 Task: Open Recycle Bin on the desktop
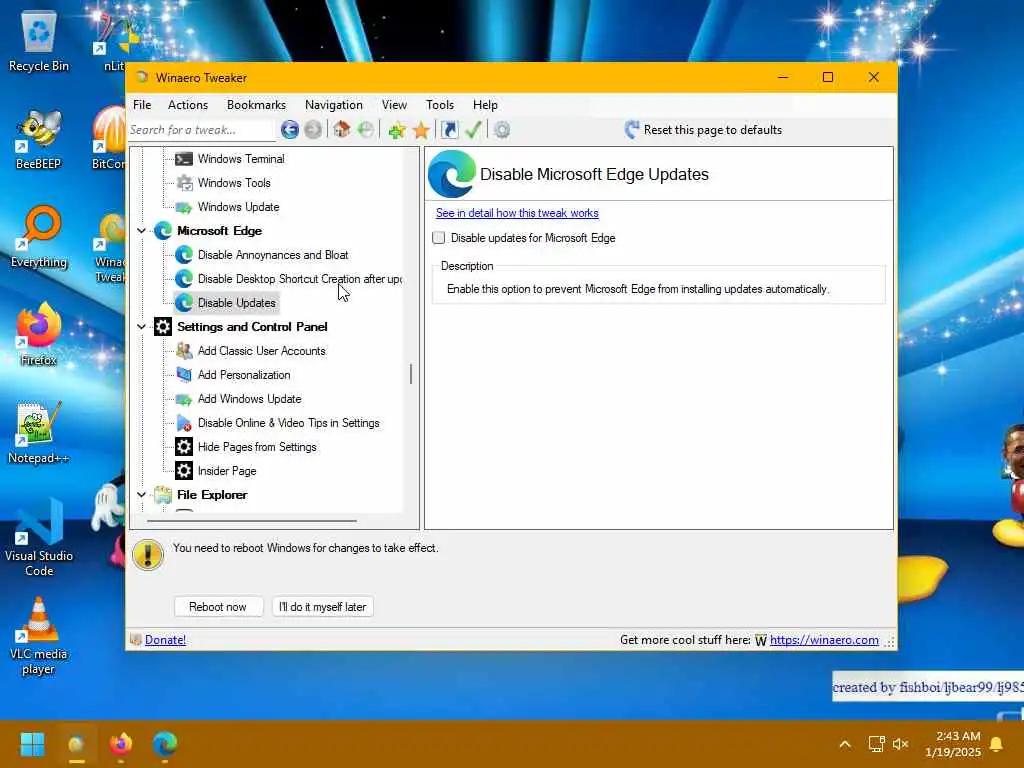click(39, 41)
